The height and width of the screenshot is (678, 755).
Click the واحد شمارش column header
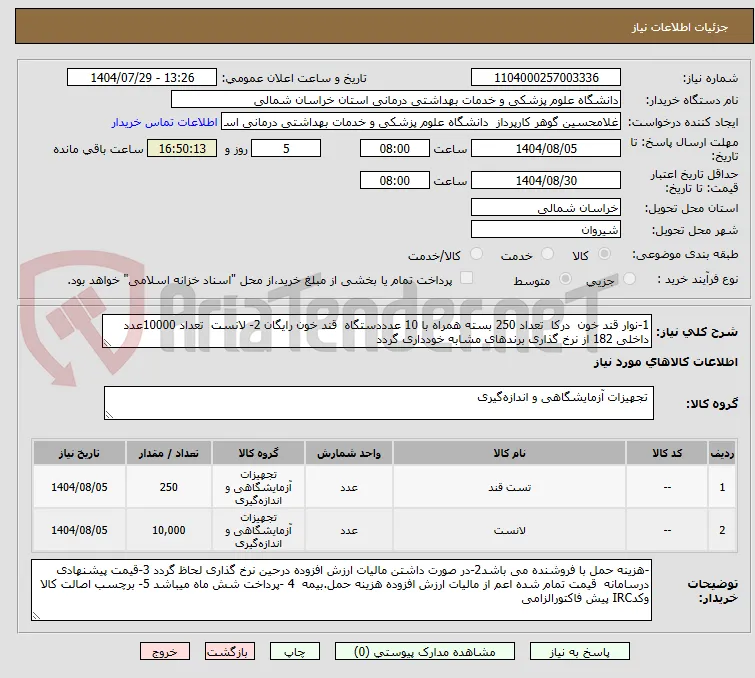pos(349,453)
